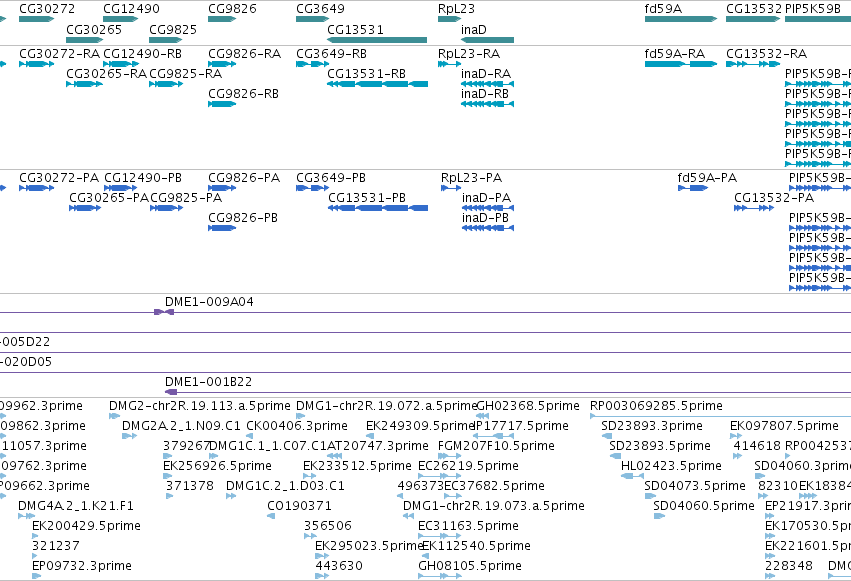Image resolution: width=851 pixels, height=581 pixels.
Task: Select transcript CG3649-RB
Action: tap(313, 64)
